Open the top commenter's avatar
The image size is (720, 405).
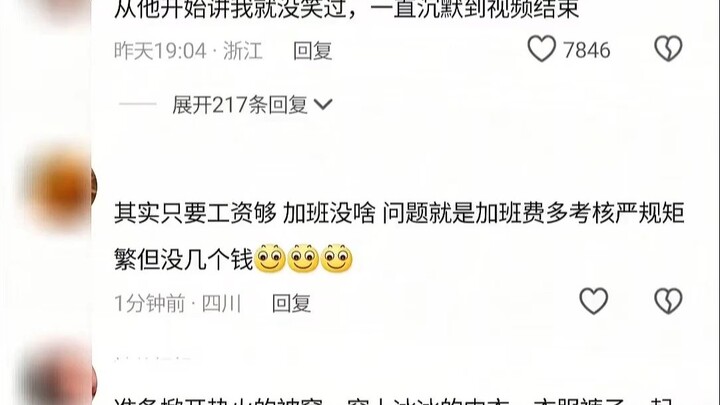pyautogui.click(x=61, y=9)
